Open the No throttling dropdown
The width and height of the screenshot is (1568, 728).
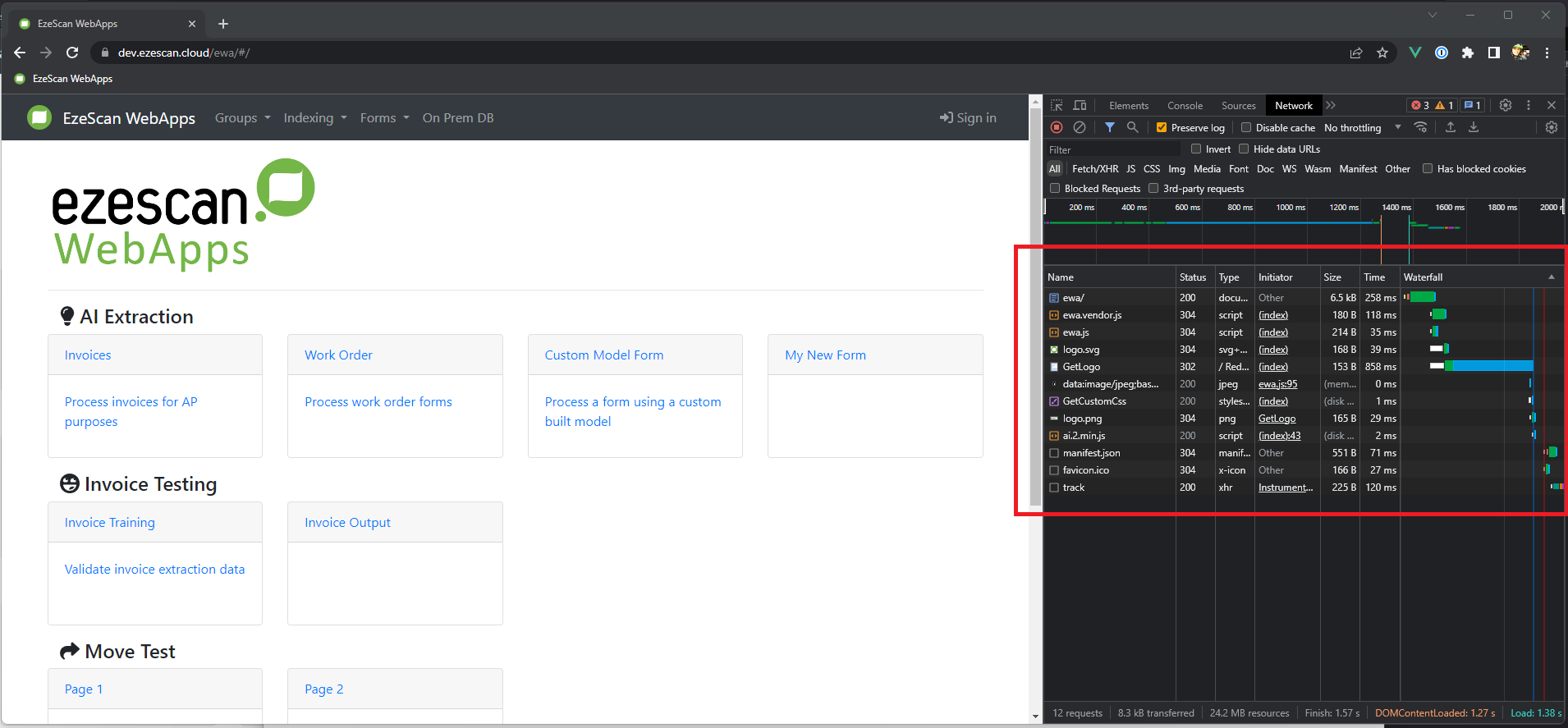[x=1362, y=127]
